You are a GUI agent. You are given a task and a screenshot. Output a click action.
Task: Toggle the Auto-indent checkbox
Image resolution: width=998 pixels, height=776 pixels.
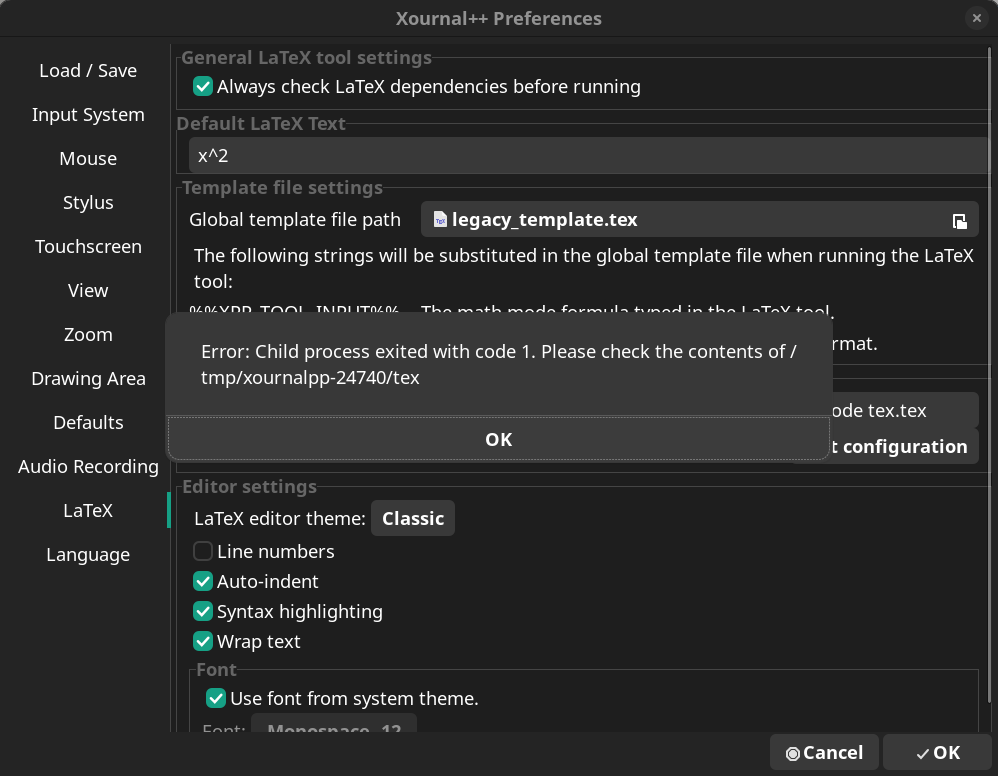pyautogui.click(x=202, y=581)
